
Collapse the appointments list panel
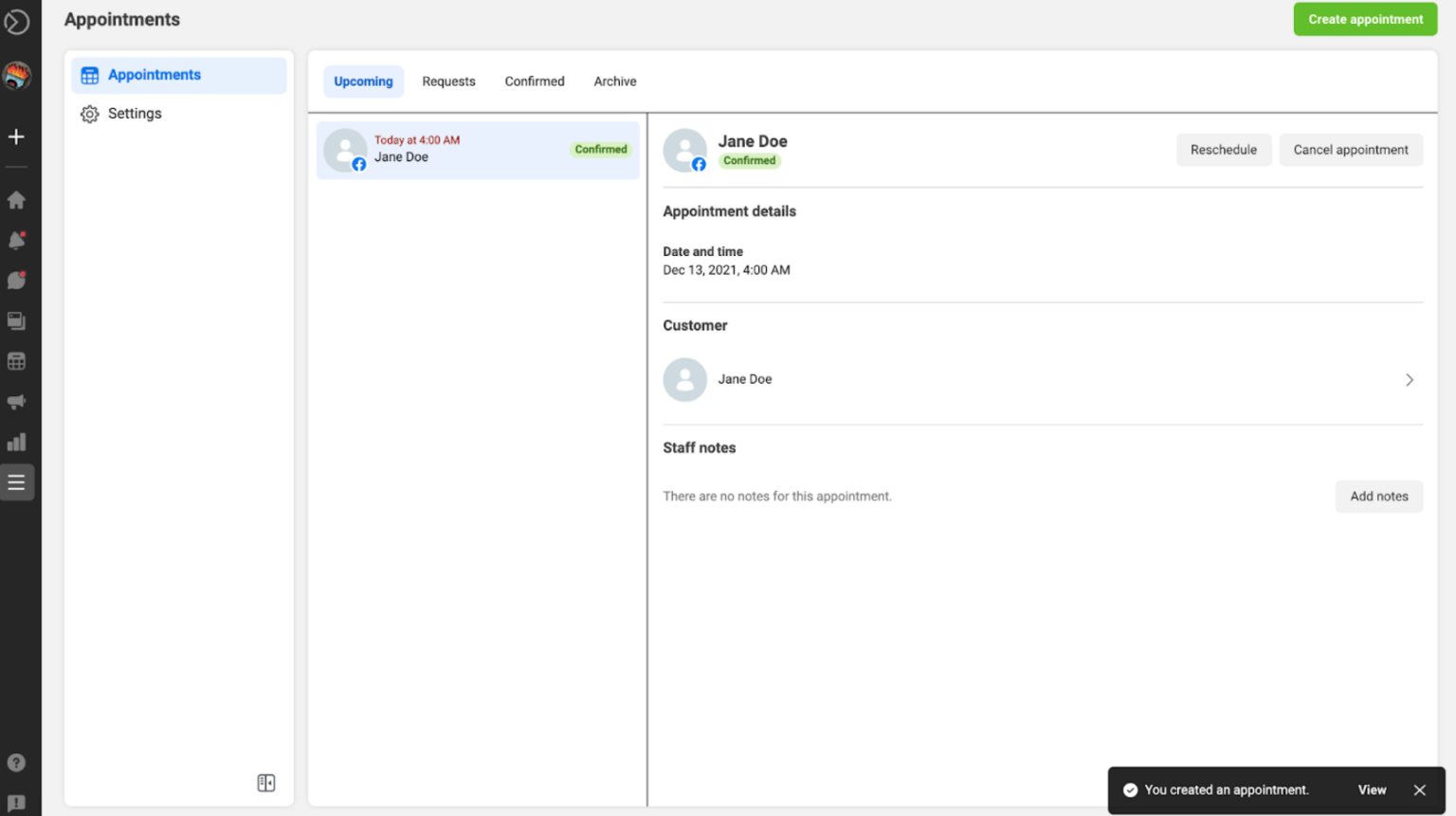coord(266,782)
